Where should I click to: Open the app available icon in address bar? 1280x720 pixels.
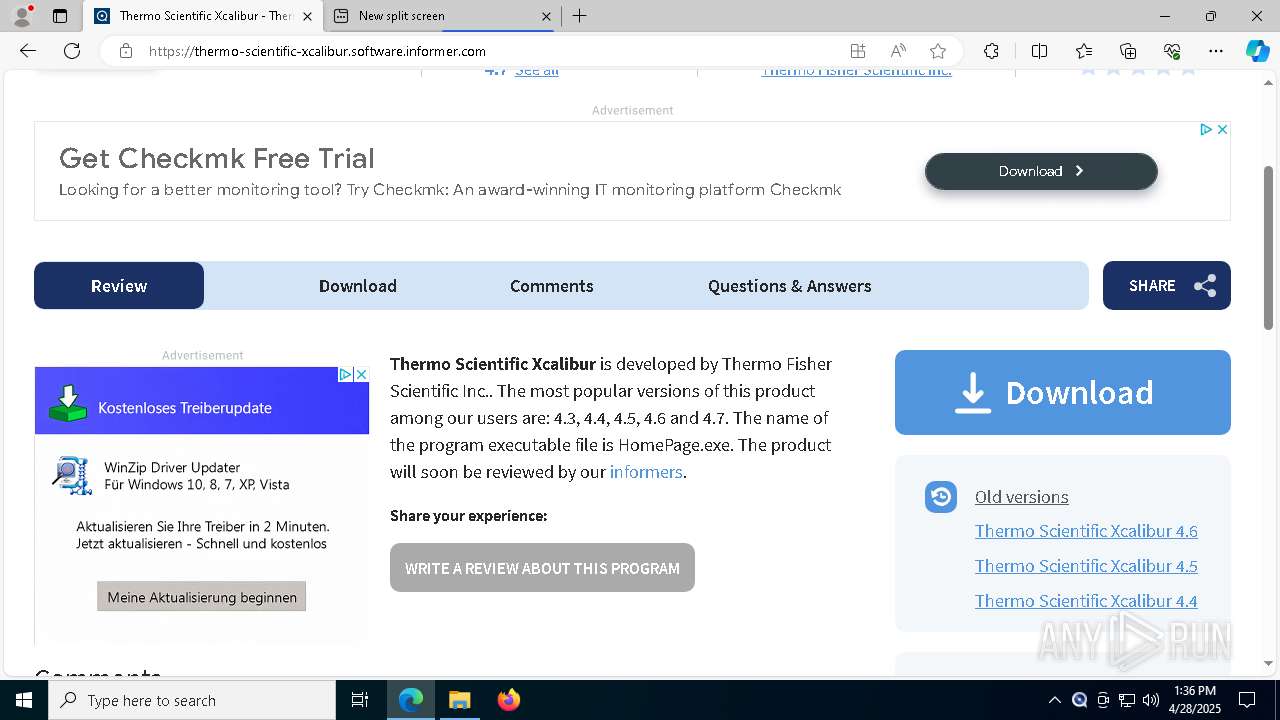858,51
